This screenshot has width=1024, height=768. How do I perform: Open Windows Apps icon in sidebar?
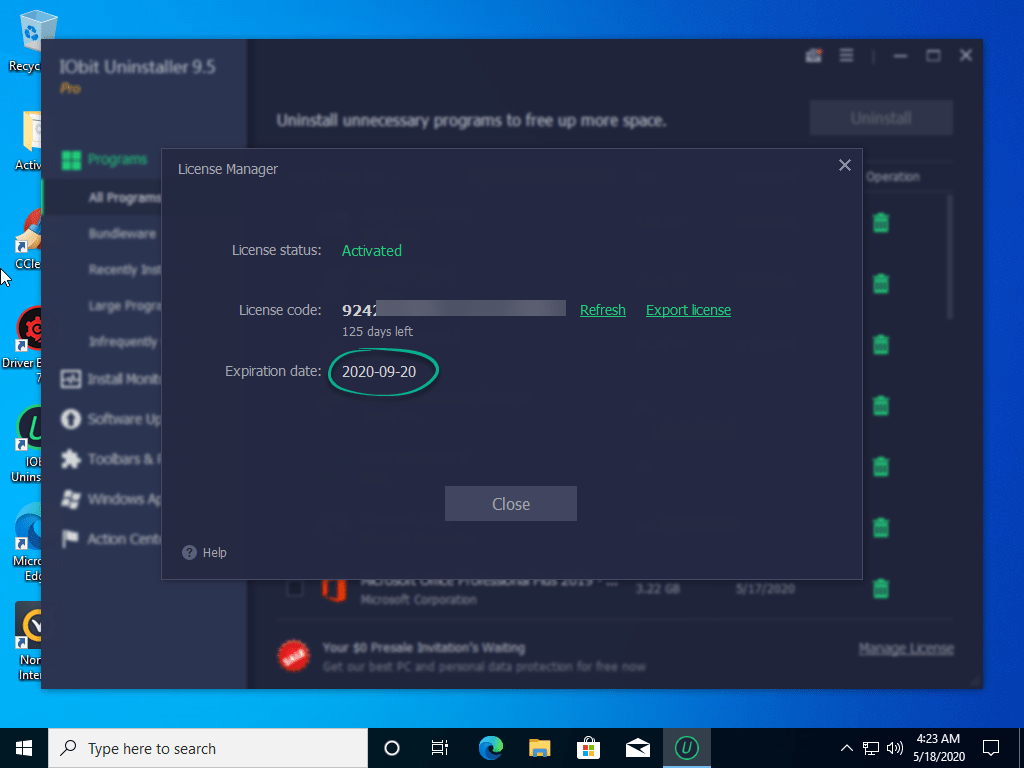pyautogui.click(x=71, y=500)
